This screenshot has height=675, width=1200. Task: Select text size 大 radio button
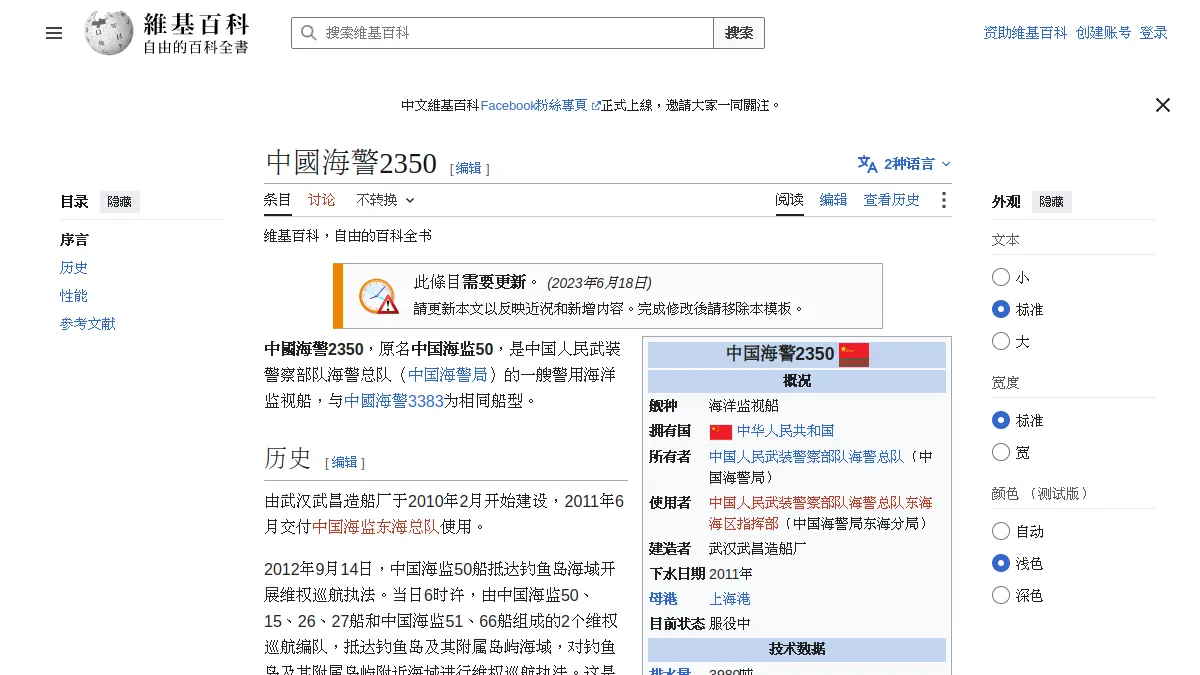(x=1001, y=341)
